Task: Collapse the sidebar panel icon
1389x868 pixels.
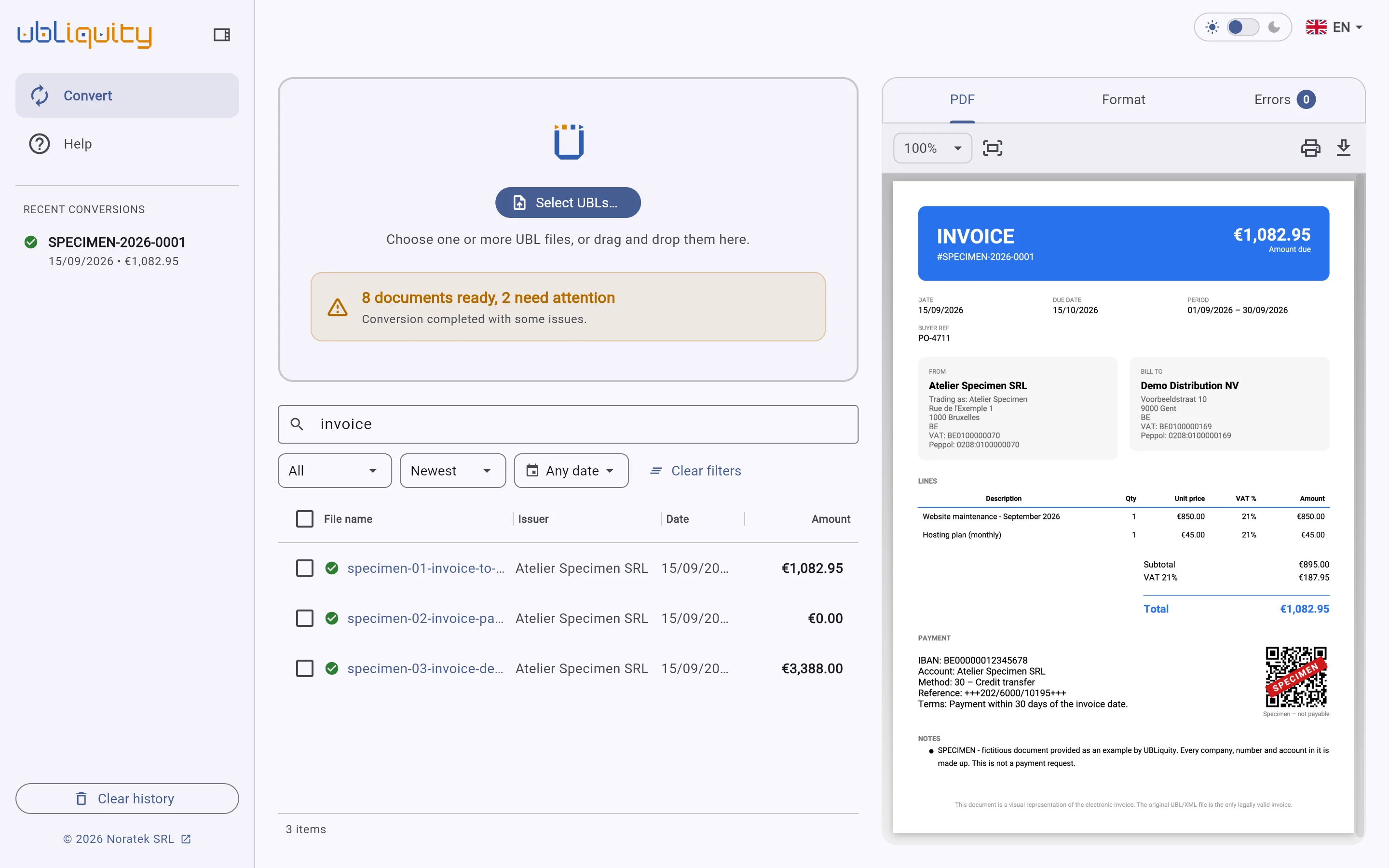Action: 221,34
